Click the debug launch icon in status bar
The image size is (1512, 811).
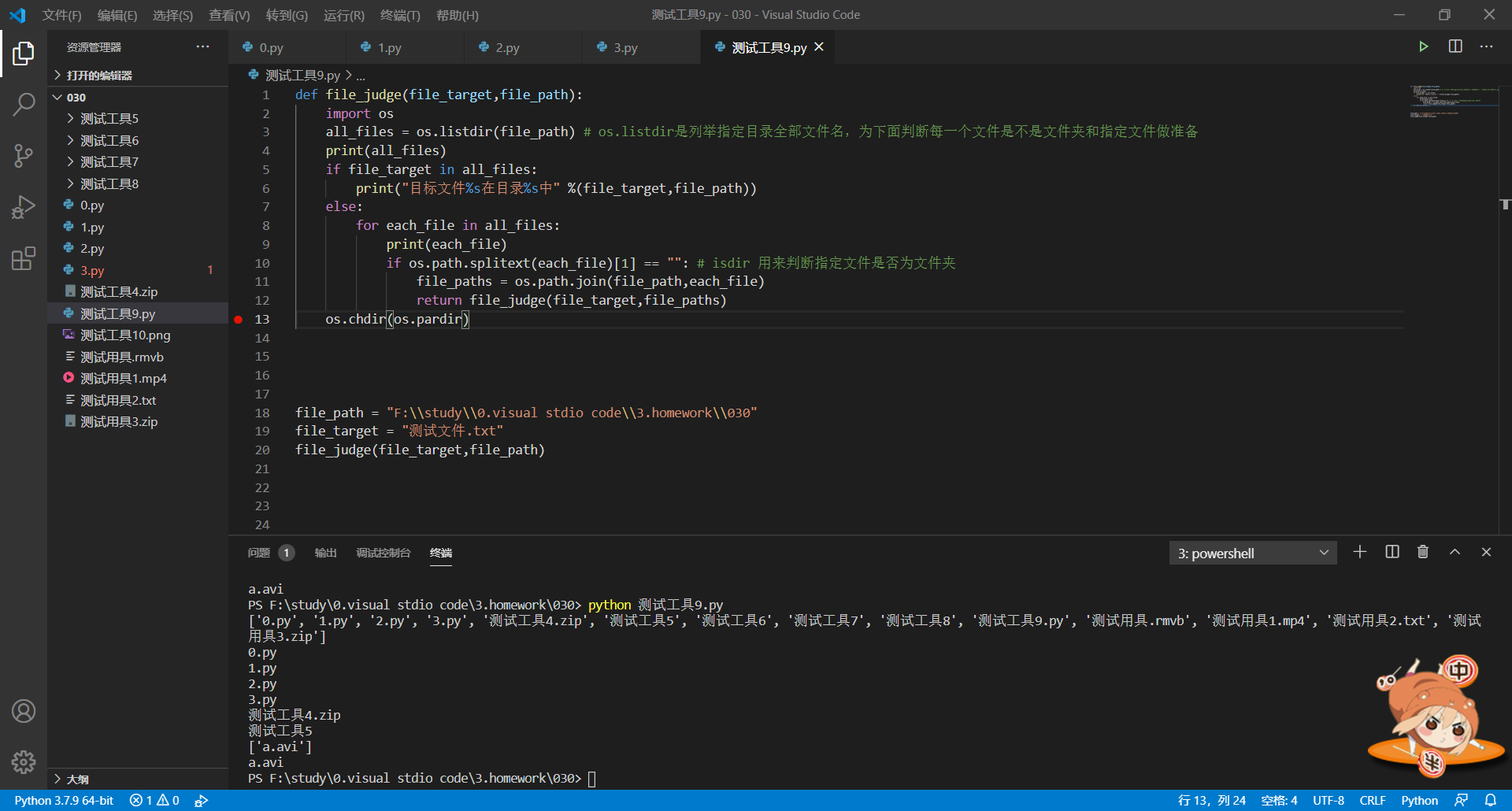point(202,800)
